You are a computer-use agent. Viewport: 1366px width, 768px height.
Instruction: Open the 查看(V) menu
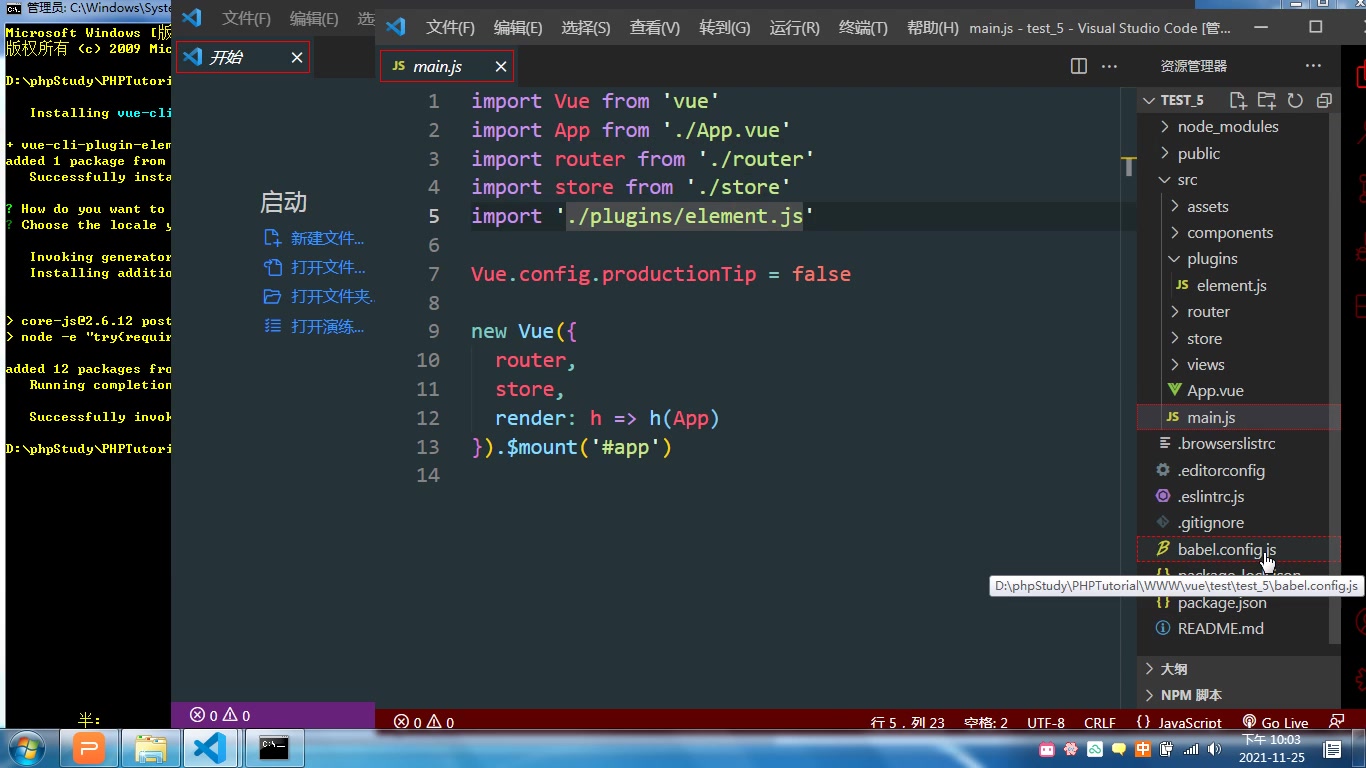coord(655,28)
